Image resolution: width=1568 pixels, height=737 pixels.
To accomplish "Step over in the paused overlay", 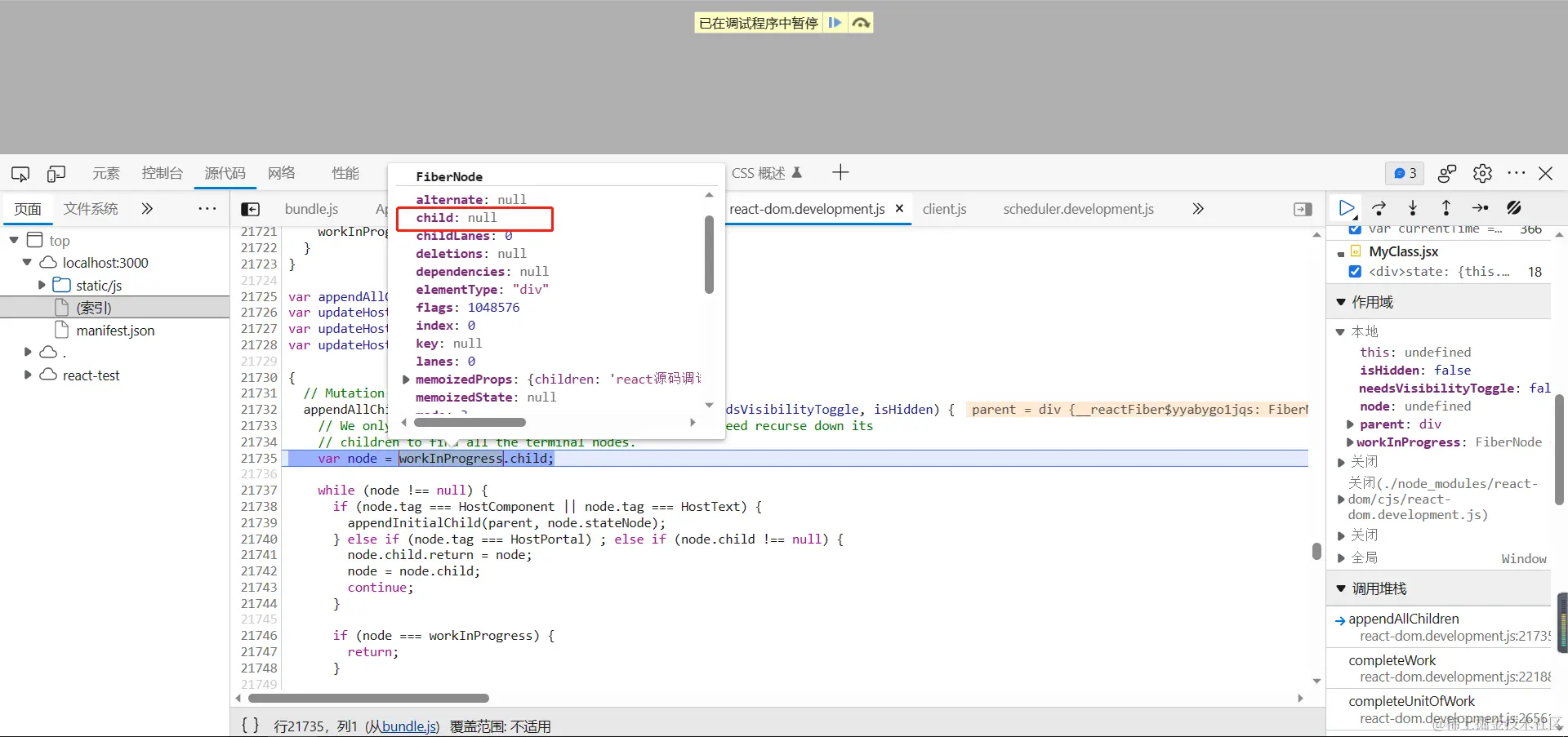I will pyautogui.click(x=861, y=23).
